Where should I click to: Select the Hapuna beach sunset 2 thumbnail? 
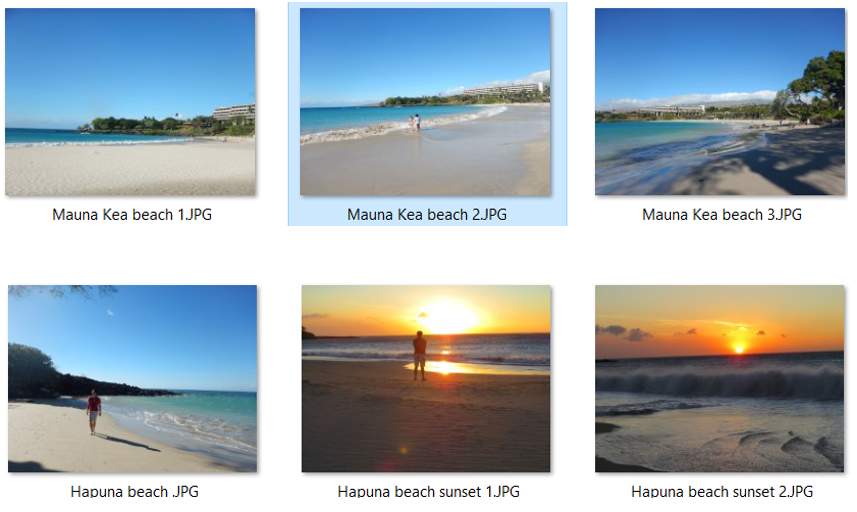(720, 378)
